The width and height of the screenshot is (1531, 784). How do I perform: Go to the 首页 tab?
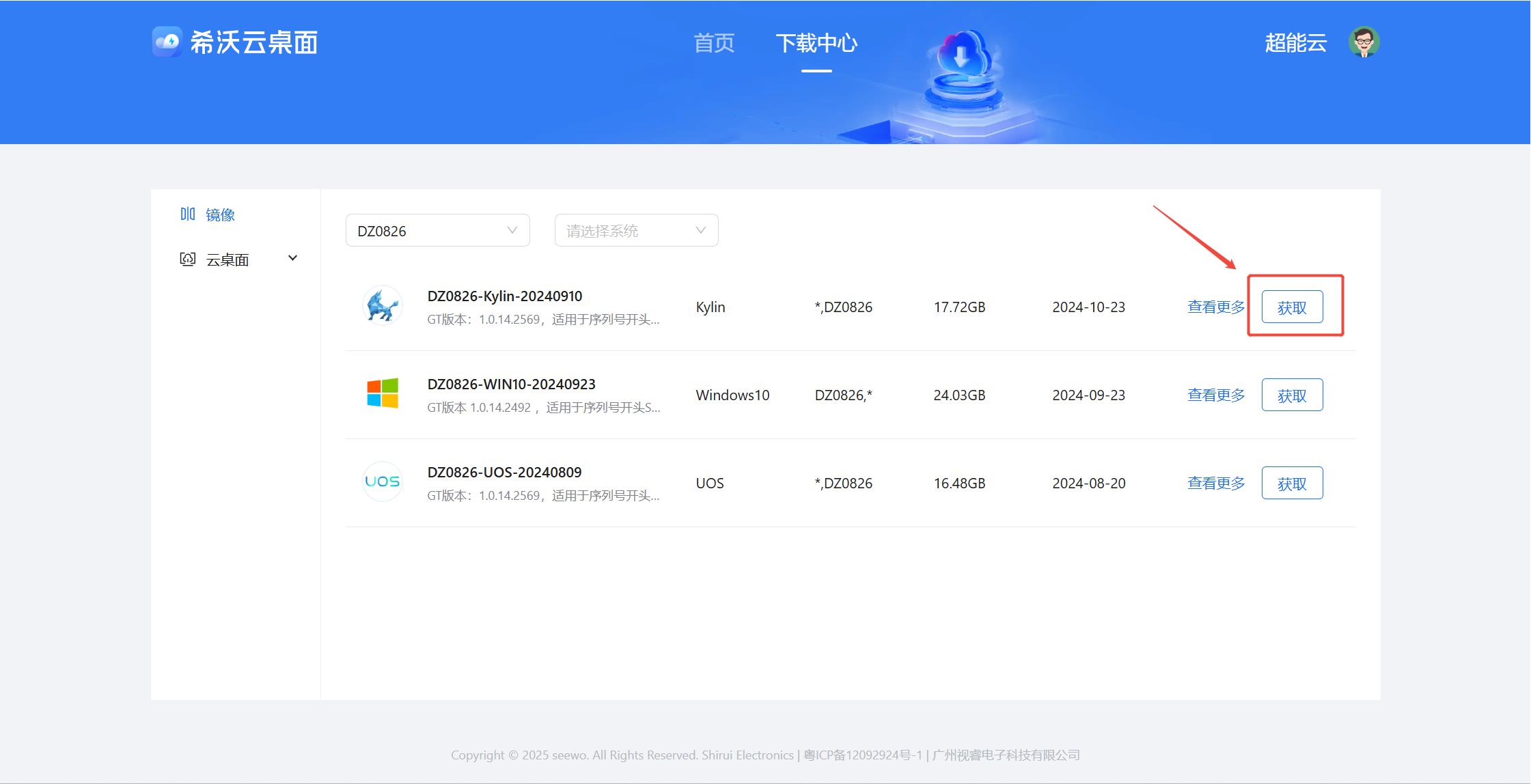point(714,43)
